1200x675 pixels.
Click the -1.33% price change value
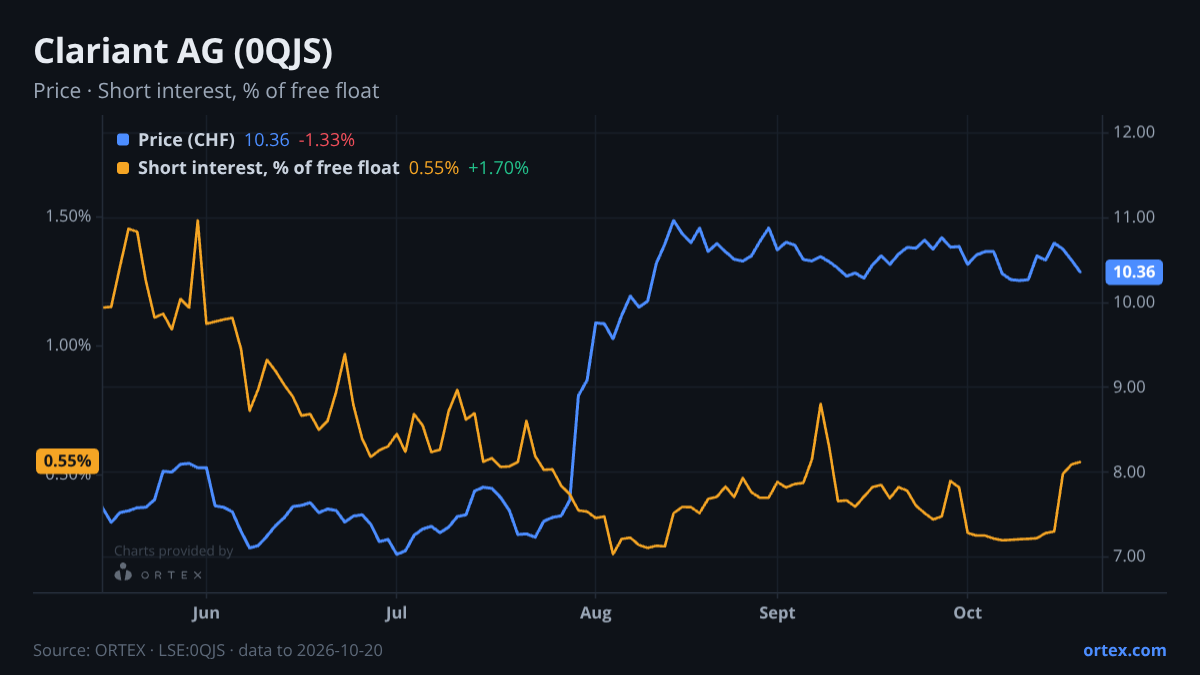pyautogui.click(x=327, y=140)
